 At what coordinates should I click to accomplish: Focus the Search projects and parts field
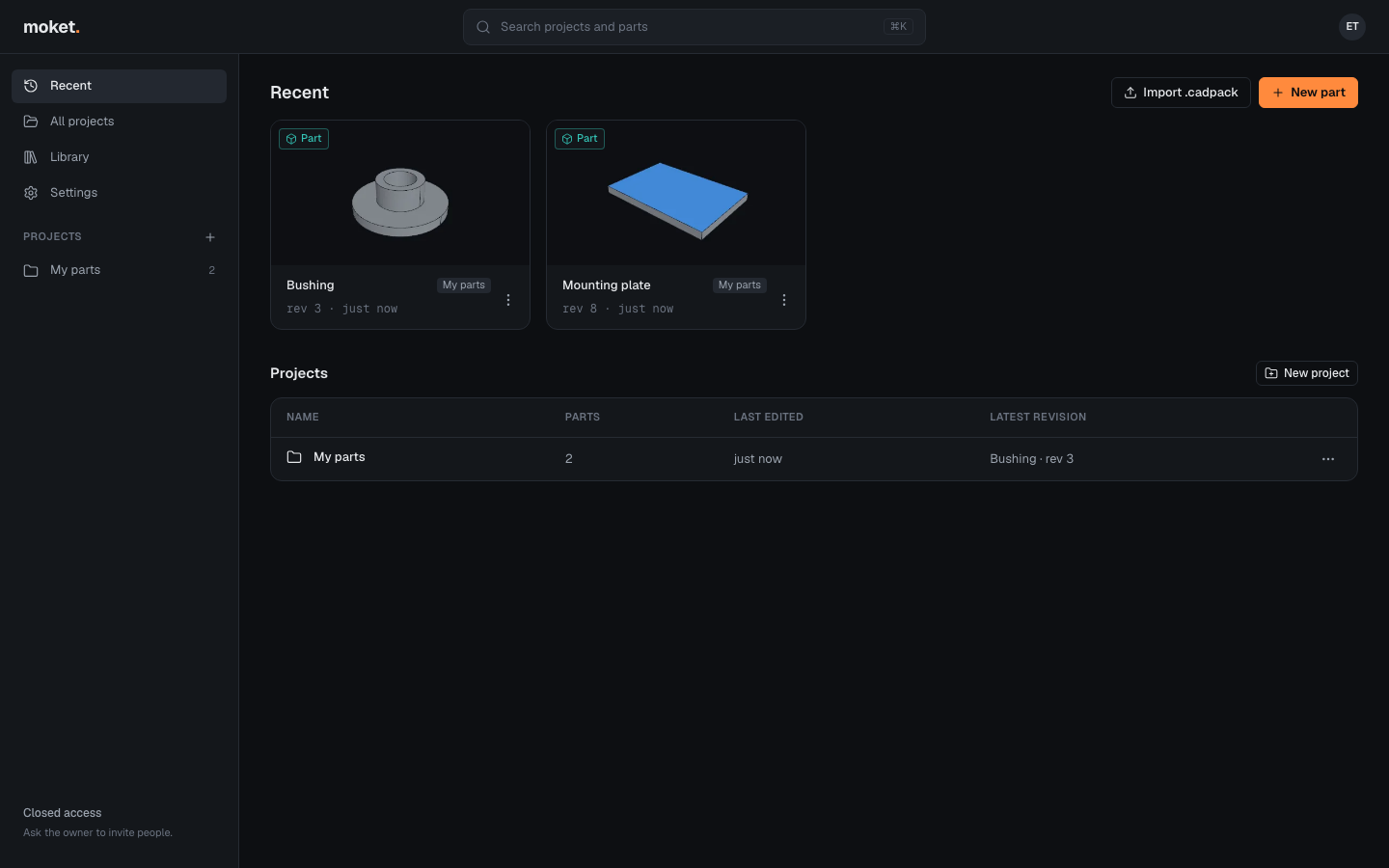(x=694, y=27)
